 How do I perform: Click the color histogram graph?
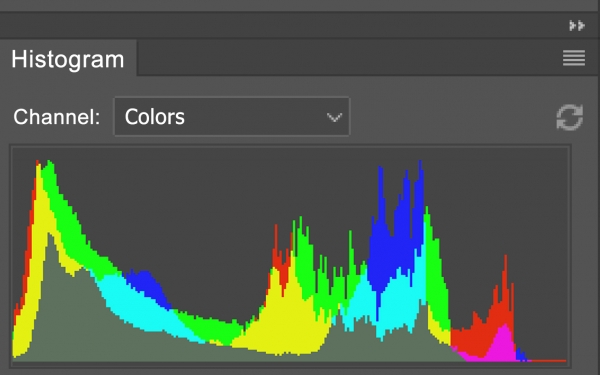290,255
